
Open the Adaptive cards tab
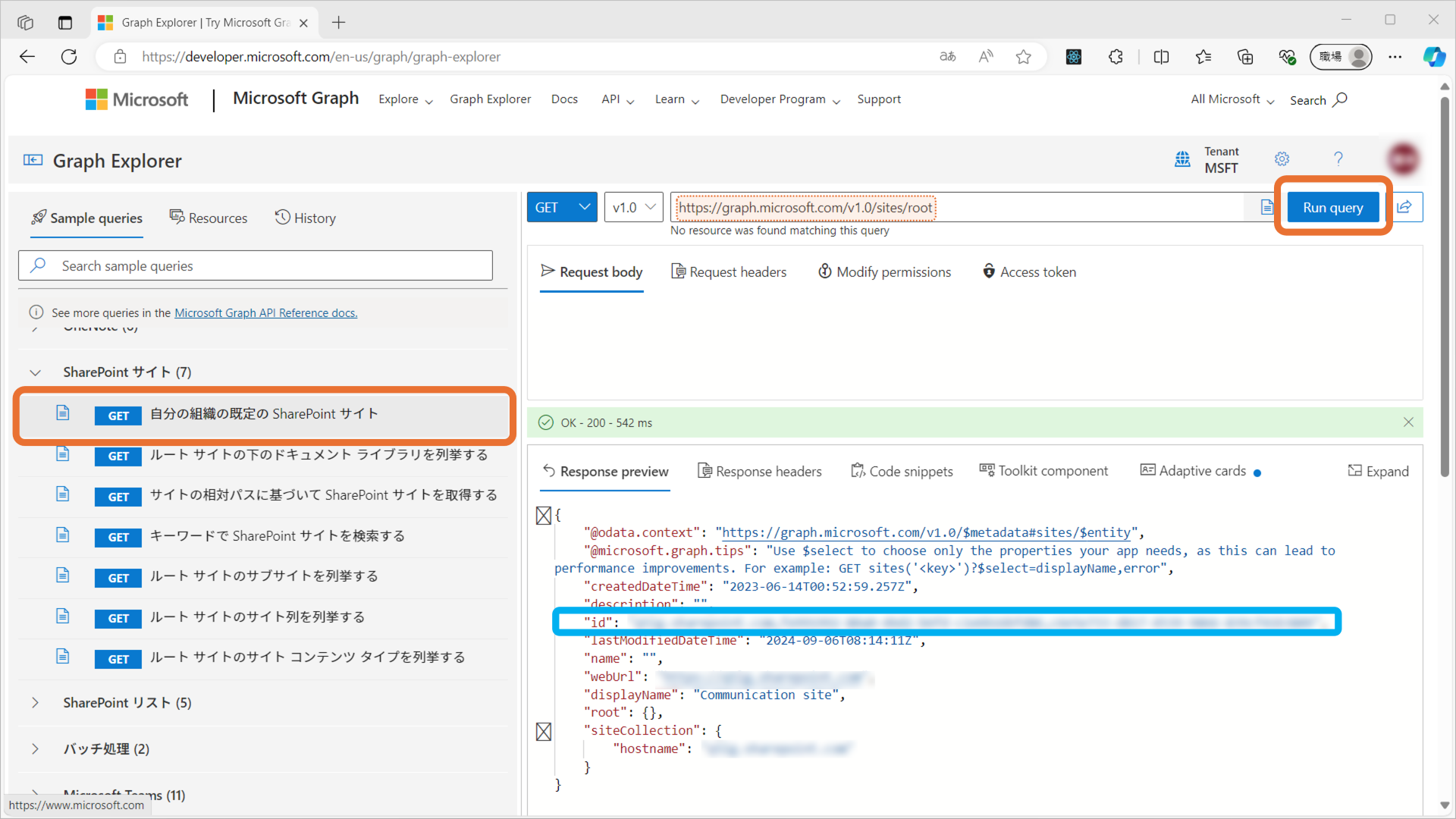click(1200, 471)
